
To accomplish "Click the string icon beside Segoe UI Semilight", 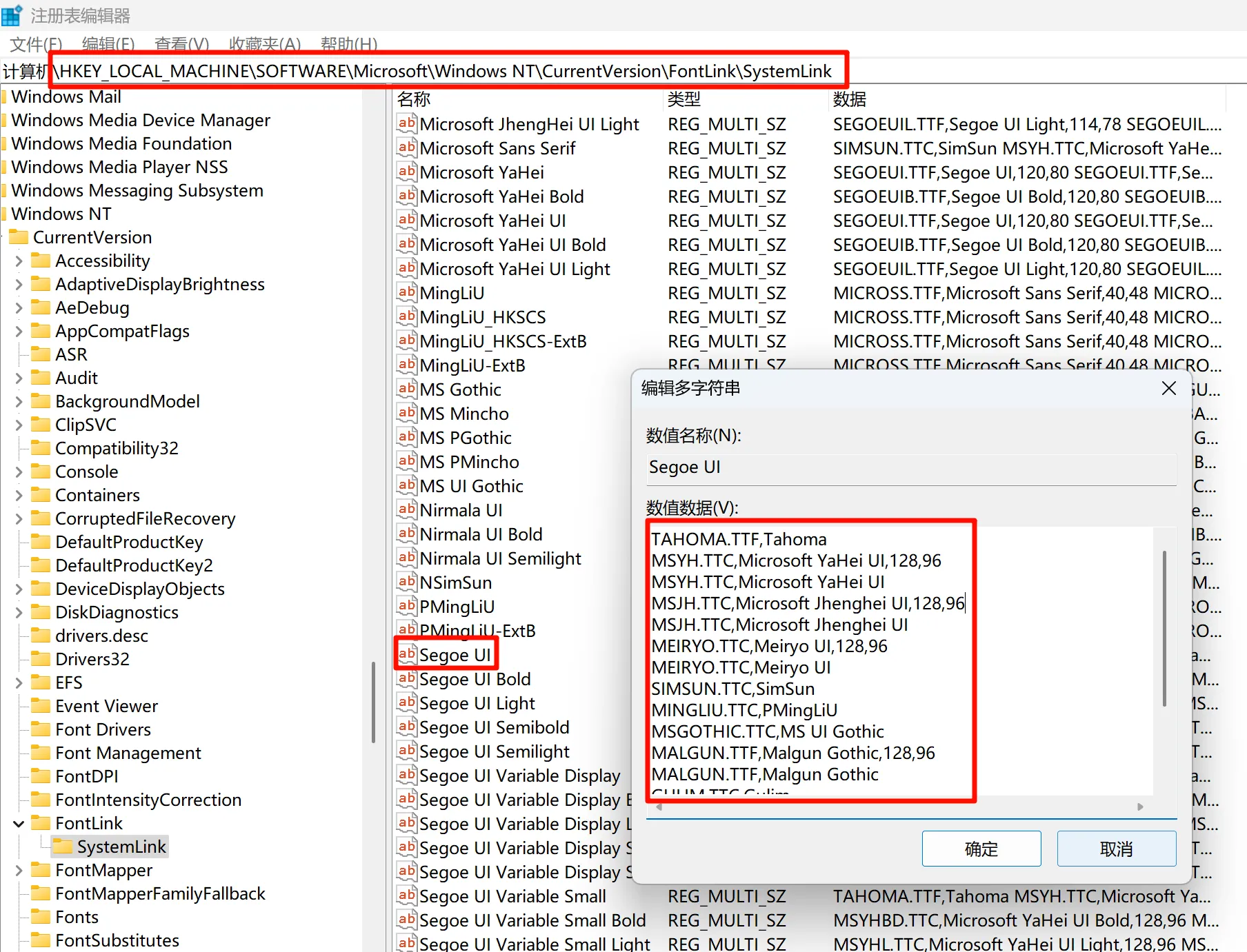I will (x=407, y=751).
